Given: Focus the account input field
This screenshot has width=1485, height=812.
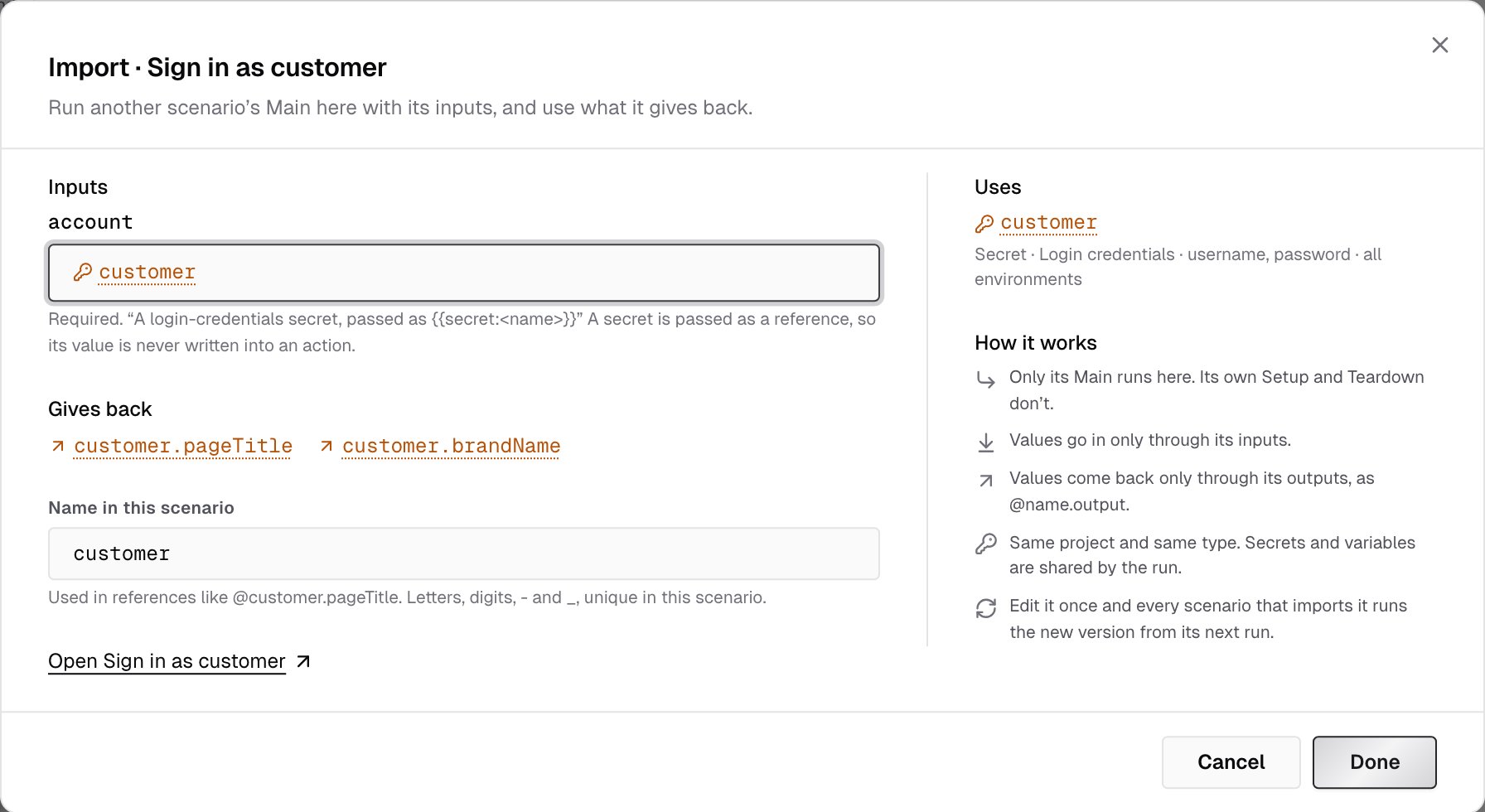Looking at the screenshot, I should pos(464,272).
